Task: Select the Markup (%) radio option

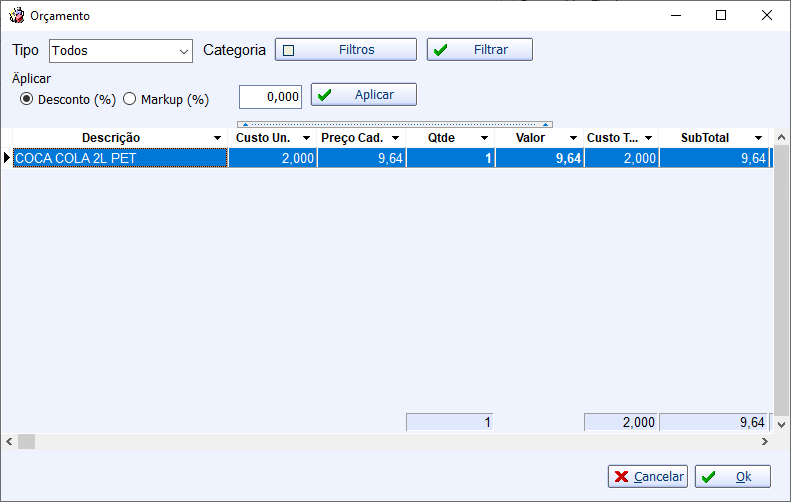Action: click(130, 100)
